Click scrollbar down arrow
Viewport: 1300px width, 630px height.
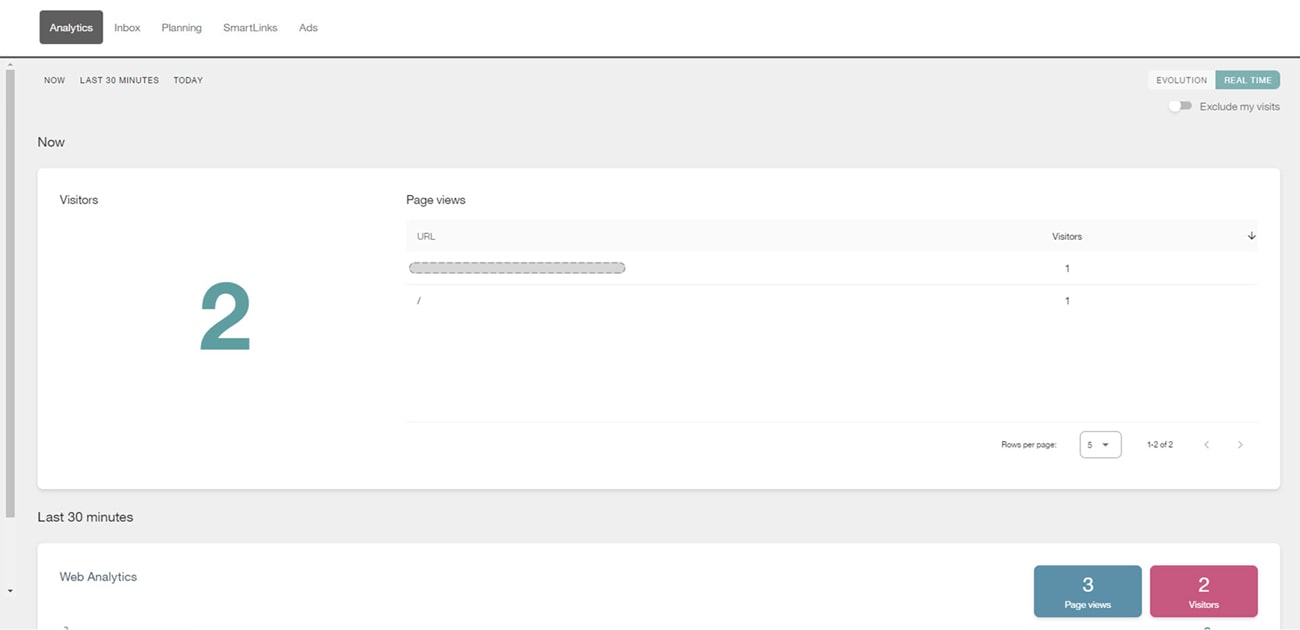pos(10,591)
